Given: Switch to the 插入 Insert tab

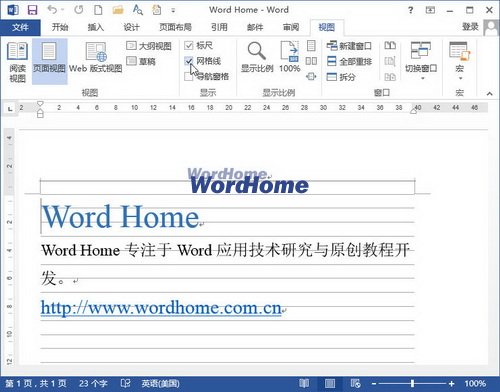Looking at the screenshot, I should pos(96,27).
